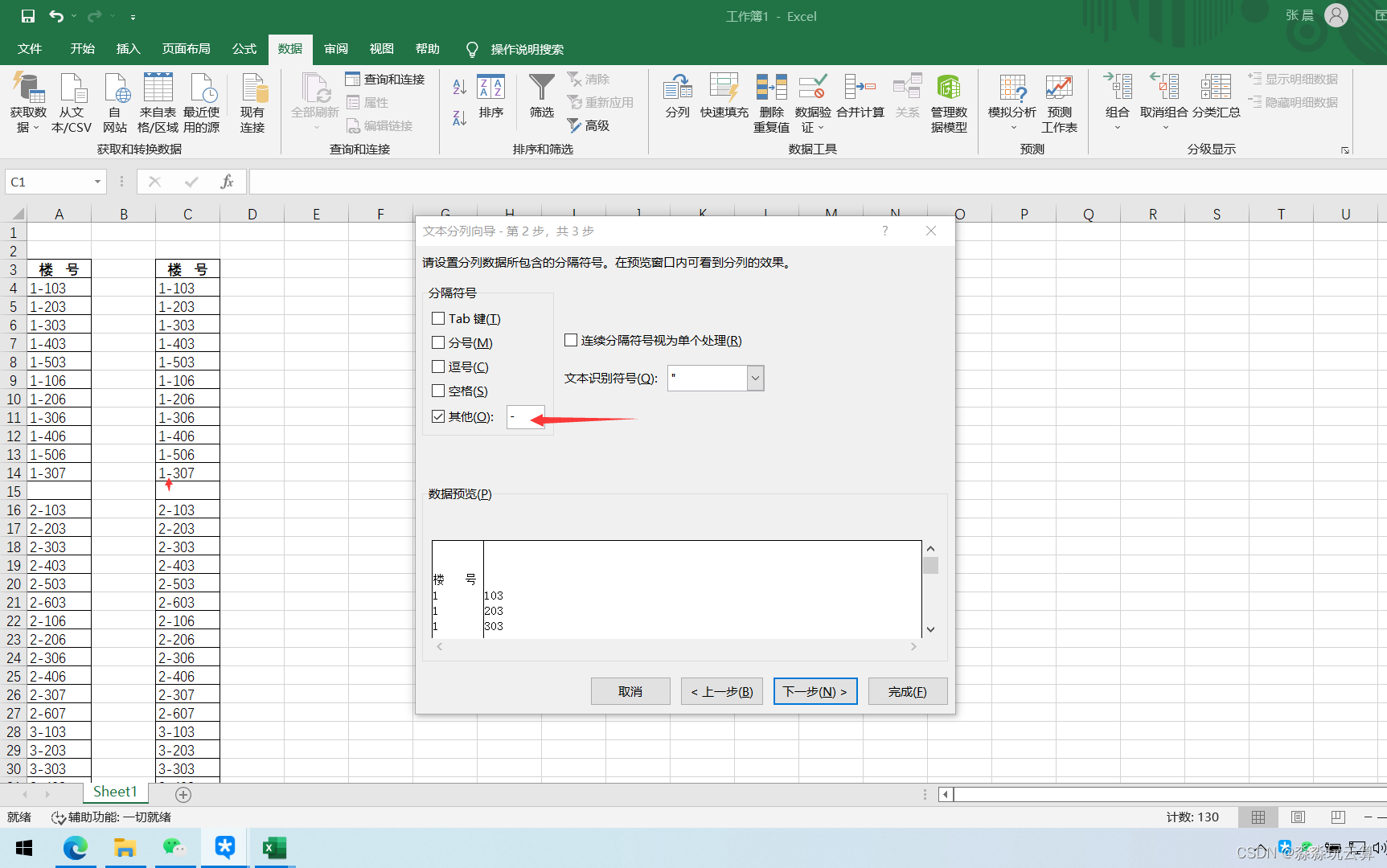Click 取消 (Cancel) button in wizard
This screenshot has height=868, width=1387.
[x=630, y=691]
